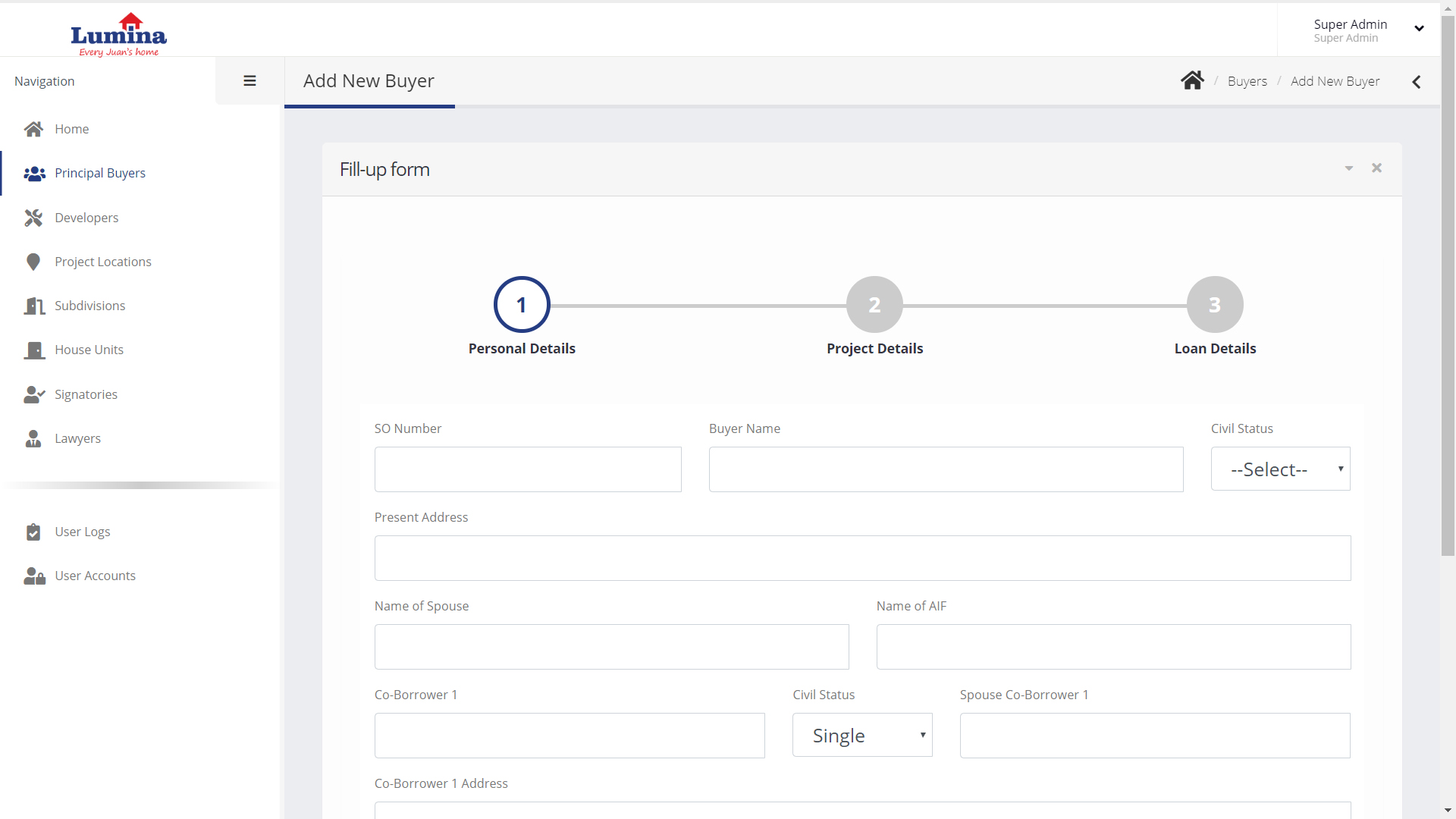Click the Project Locations pin icon
Viewport: 1456px width, 819px height.
point(33,262)
